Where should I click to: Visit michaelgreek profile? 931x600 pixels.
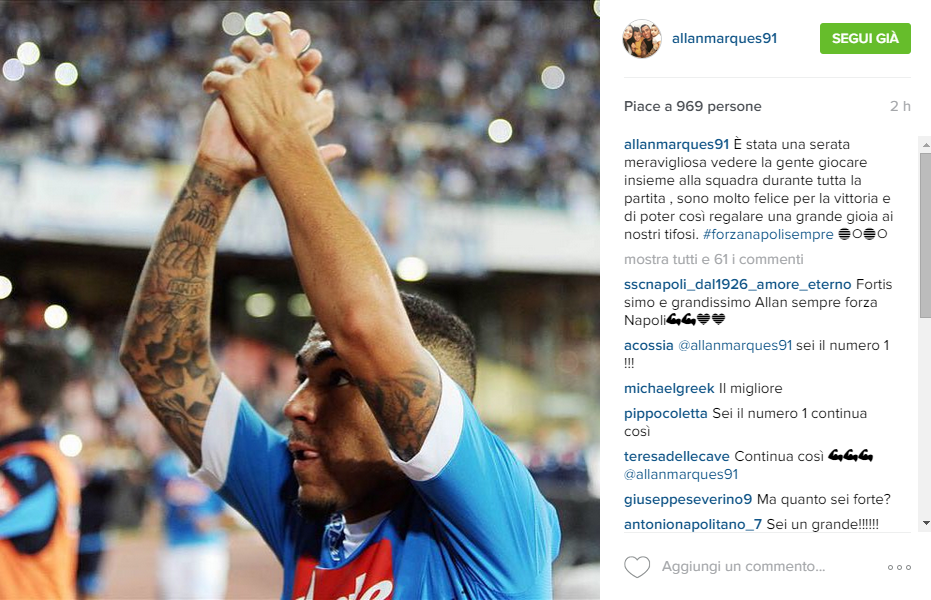pyautogui.click(x=669, y=389)
